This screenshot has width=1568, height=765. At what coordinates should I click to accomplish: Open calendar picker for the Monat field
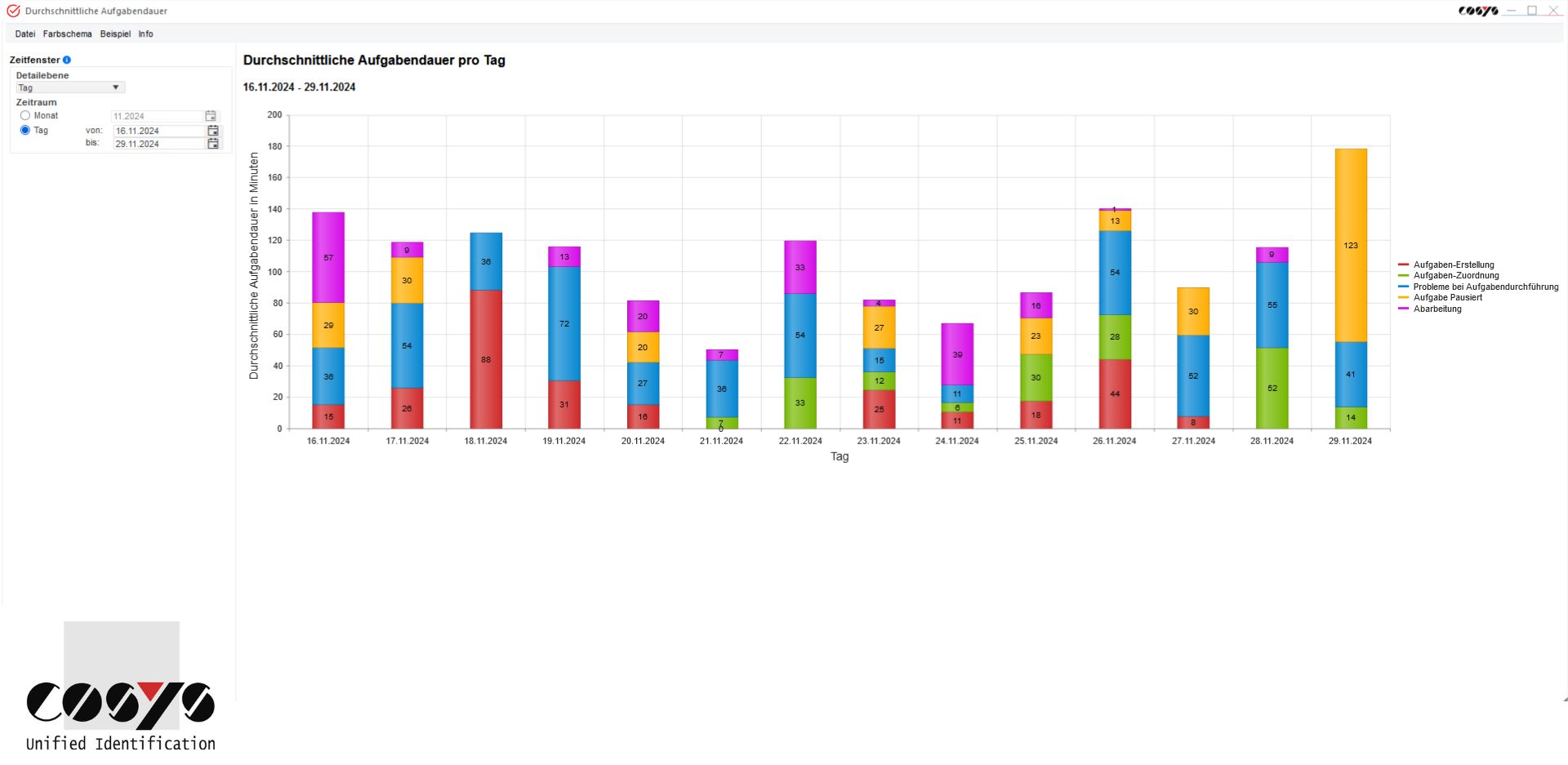point(211,116)
